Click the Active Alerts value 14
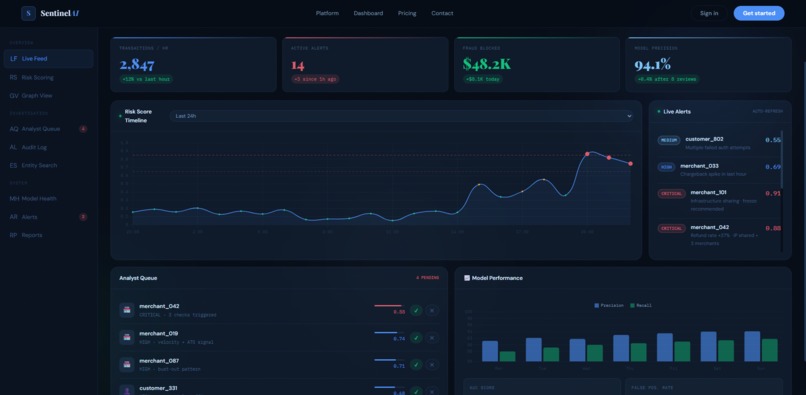The image size is (806, 395). pyautogui.click(x=298, y=65)
